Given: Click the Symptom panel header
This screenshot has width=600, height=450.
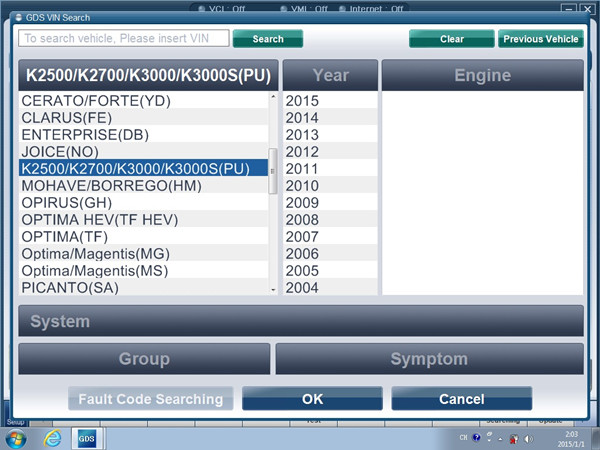Looking at the screenshot, I should coord(429,359).
